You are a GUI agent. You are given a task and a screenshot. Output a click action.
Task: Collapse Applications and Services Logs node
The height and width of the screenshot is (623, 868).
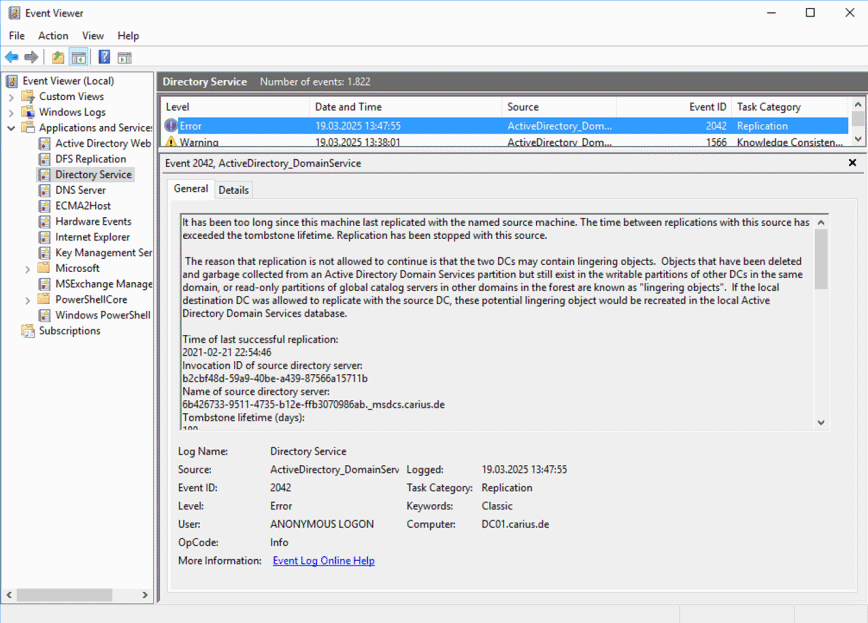pyautogui.click(x=11, y=128)
